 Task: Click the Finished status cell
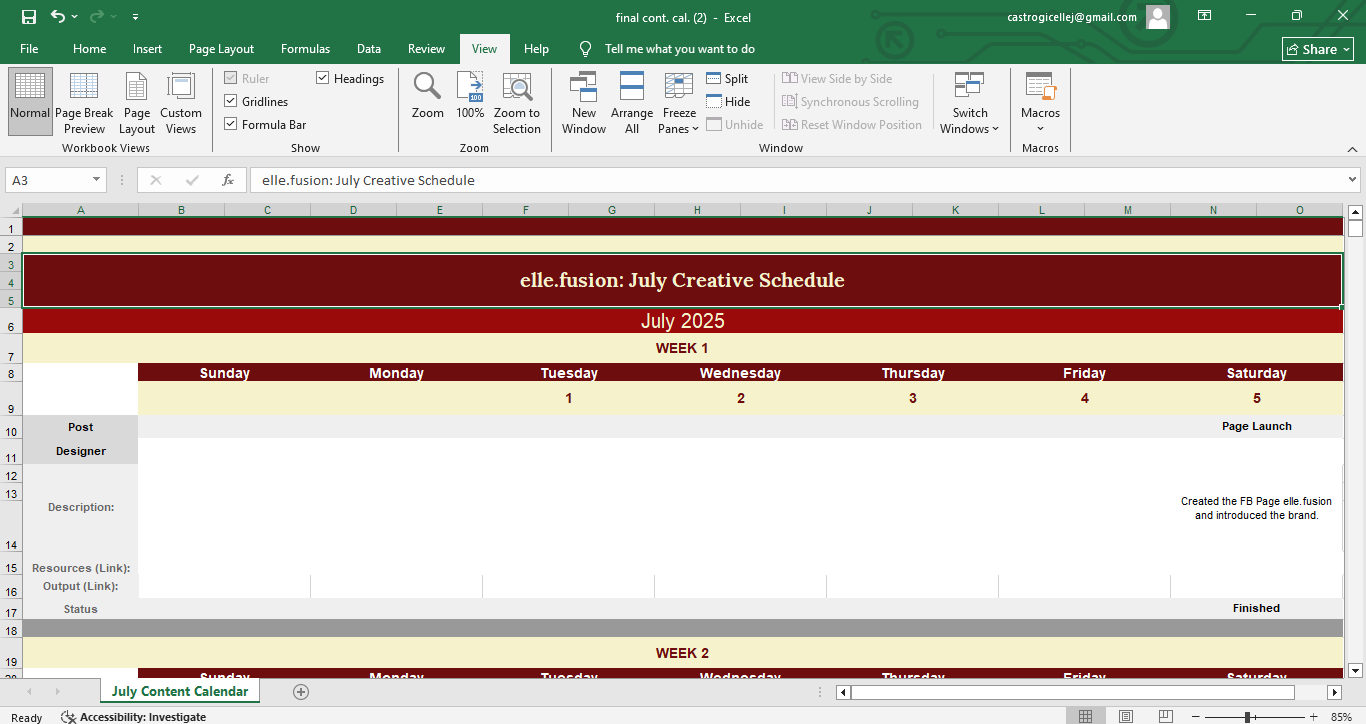[1256, 608]
